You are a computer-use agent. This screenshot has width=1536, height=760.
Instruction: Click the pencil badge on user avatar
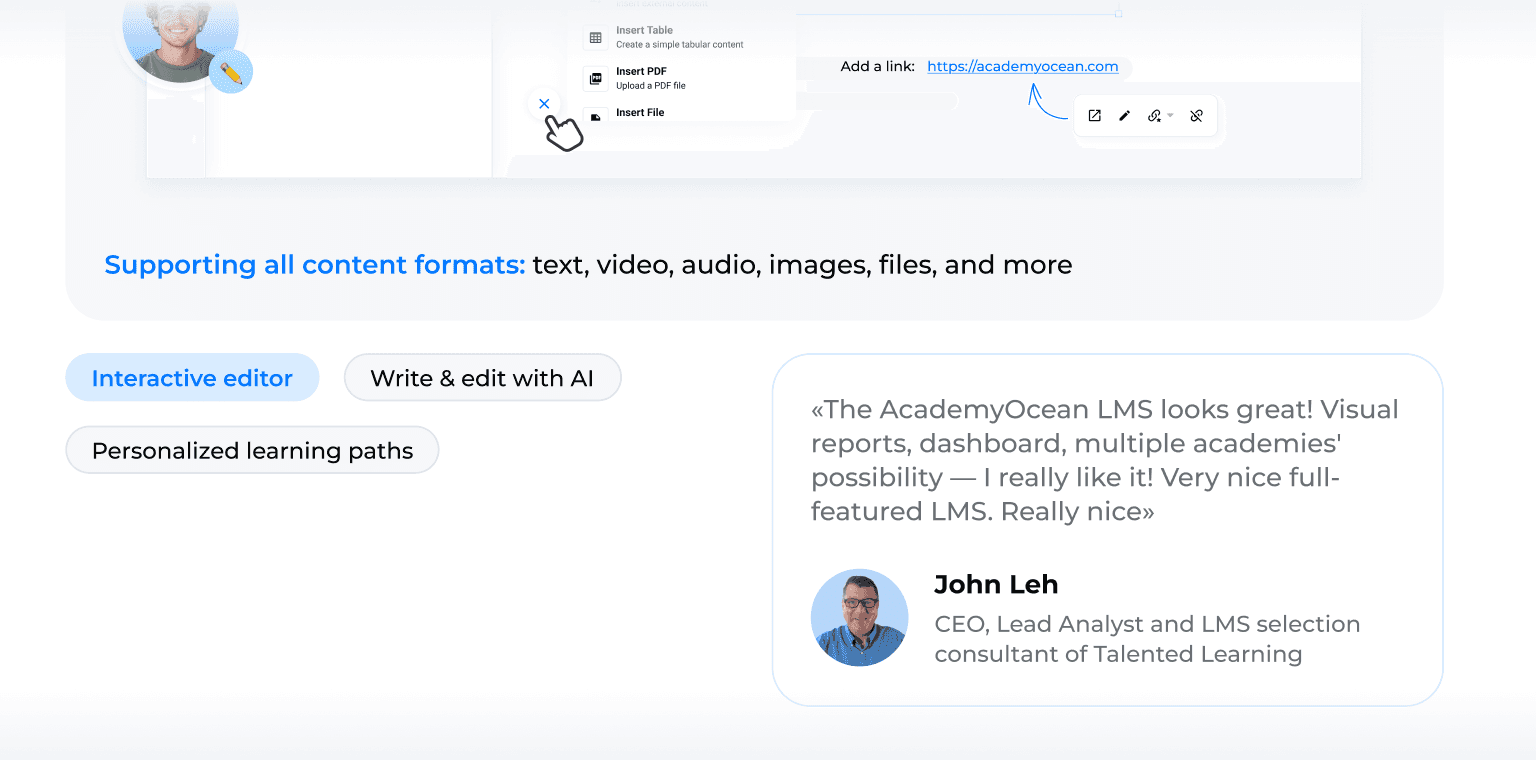click(x=231, y=72)
